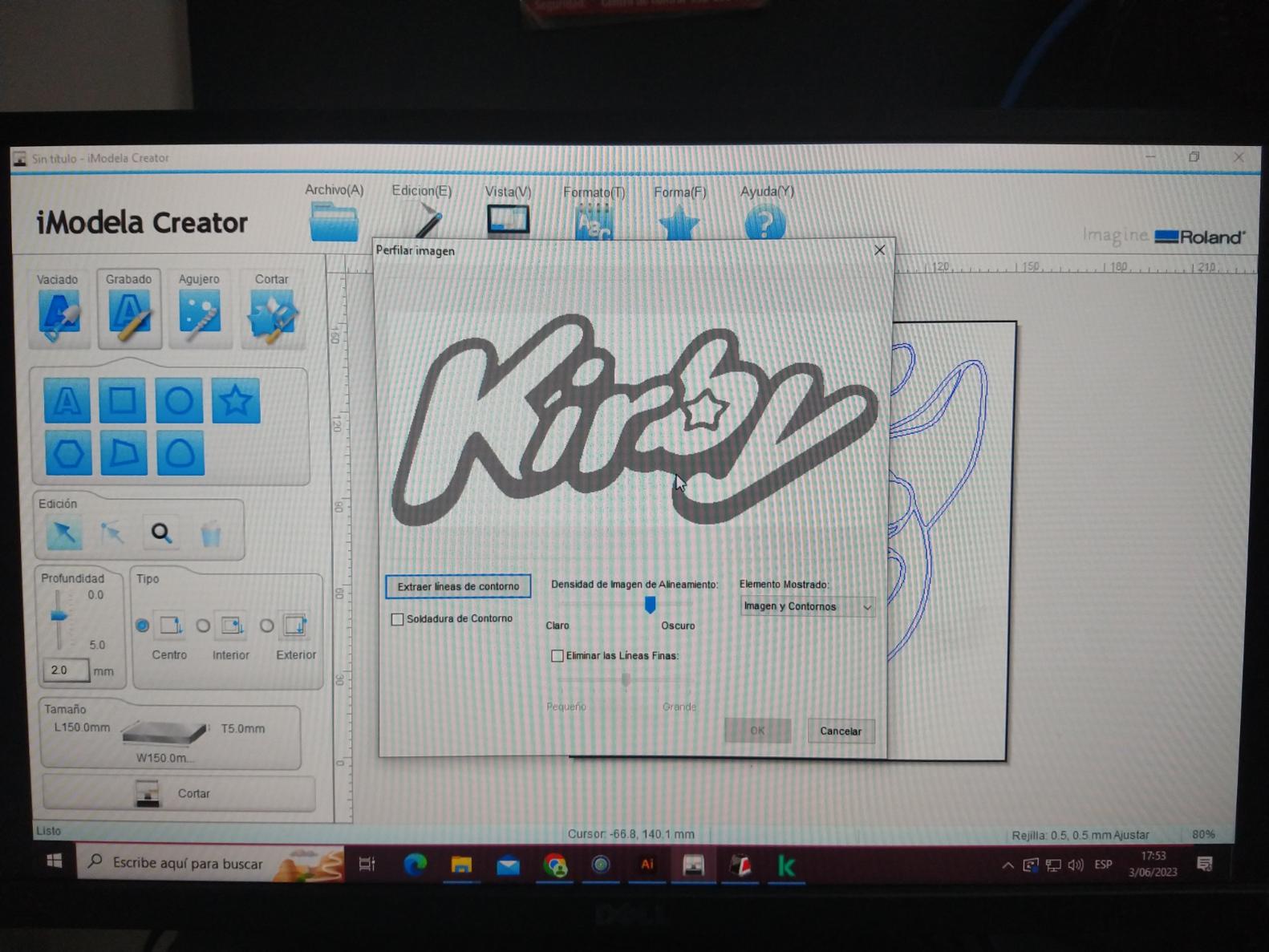Screen dimensions: 1269x952
Task: Choose the freeform quadrilateral shape tool
Action: (124, 453)
